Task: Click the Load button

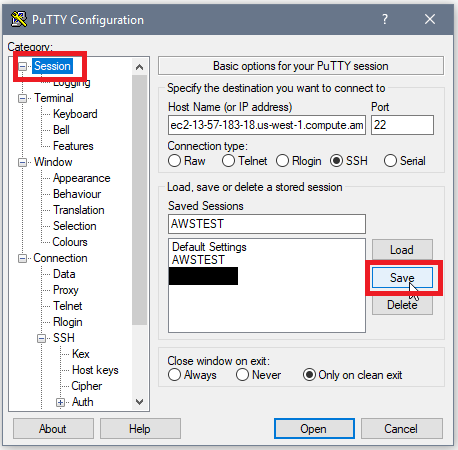Action: pos(402,250)
